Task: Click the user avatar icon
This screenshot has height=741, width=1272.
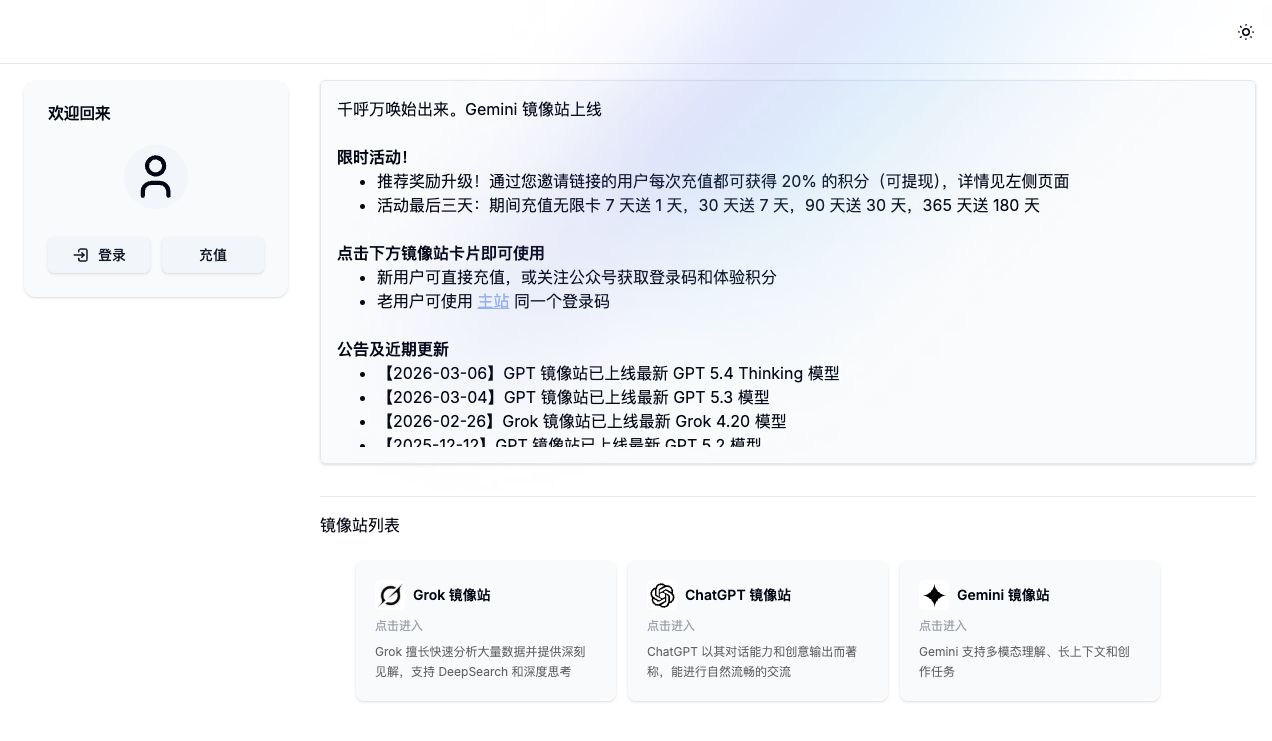Action: 156,177
